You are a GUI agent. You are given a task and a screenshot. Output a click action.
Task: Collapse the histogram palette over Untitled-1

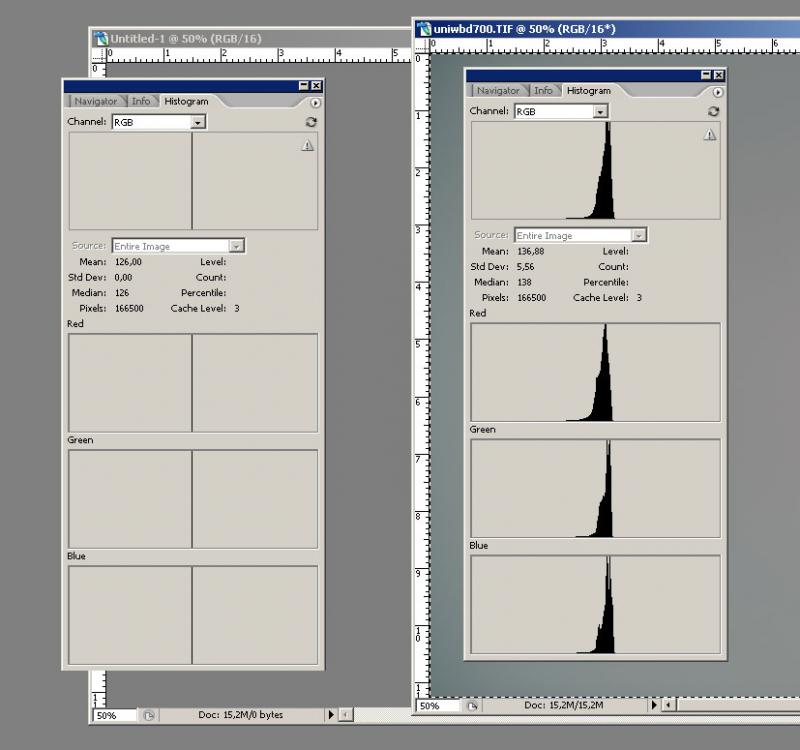pos(304,85)
